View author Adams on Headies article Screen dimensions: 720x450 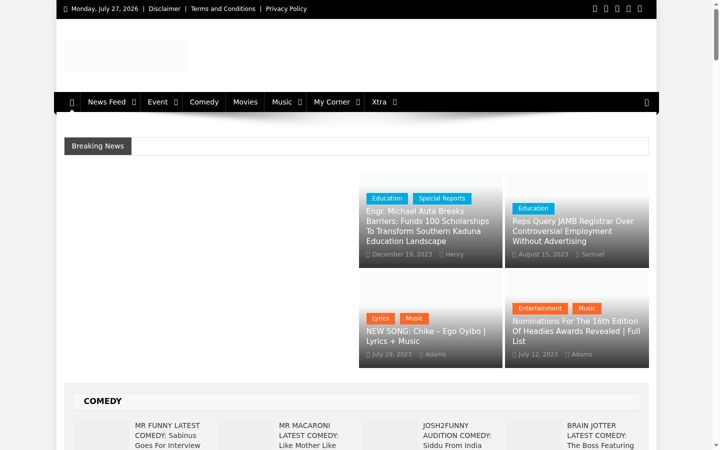[581, 354]
